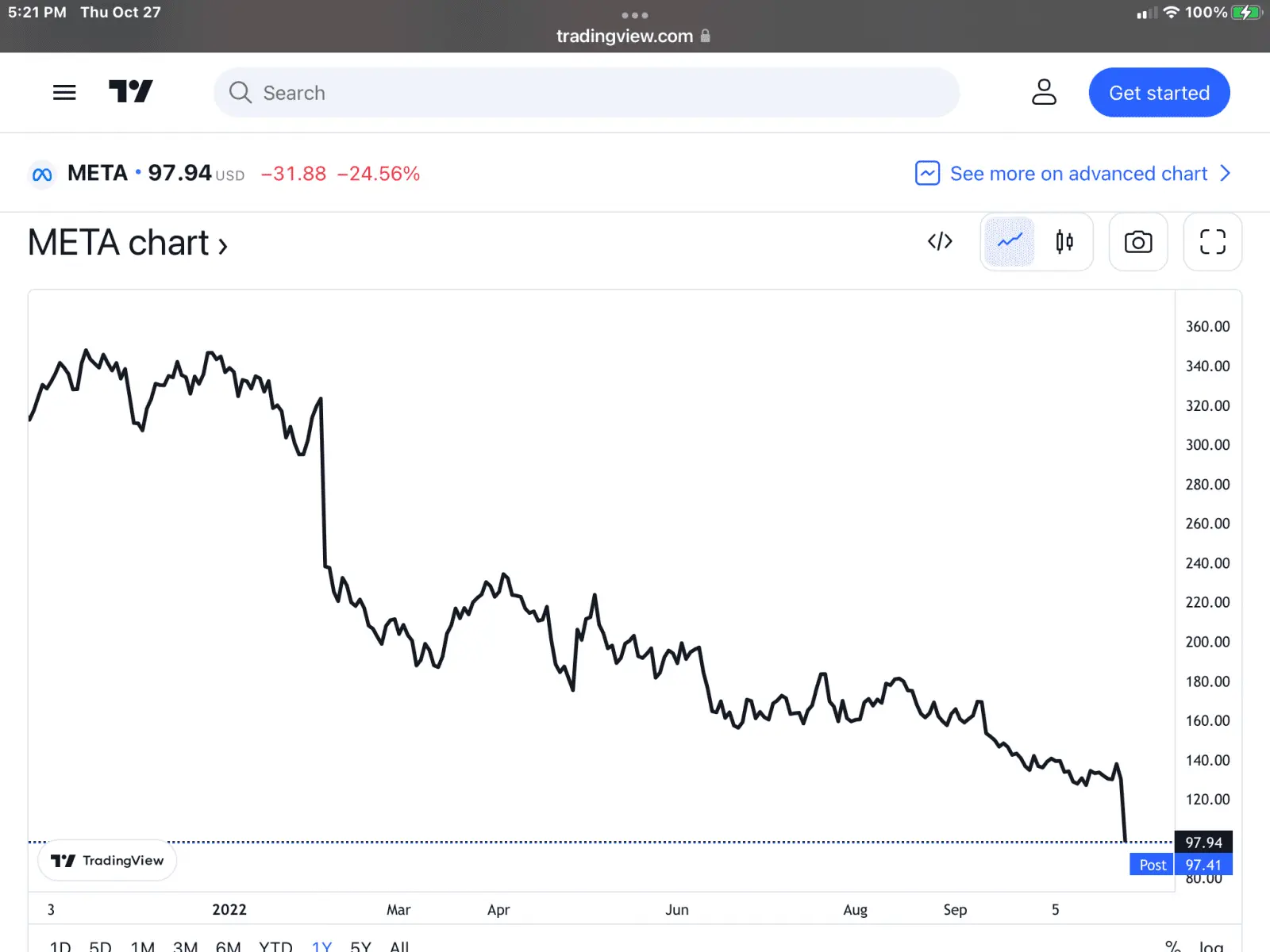Switch to line chart style
The width and height of the screenshot is (1270, 952).
pyautogui.click(x=1010, y=241)
